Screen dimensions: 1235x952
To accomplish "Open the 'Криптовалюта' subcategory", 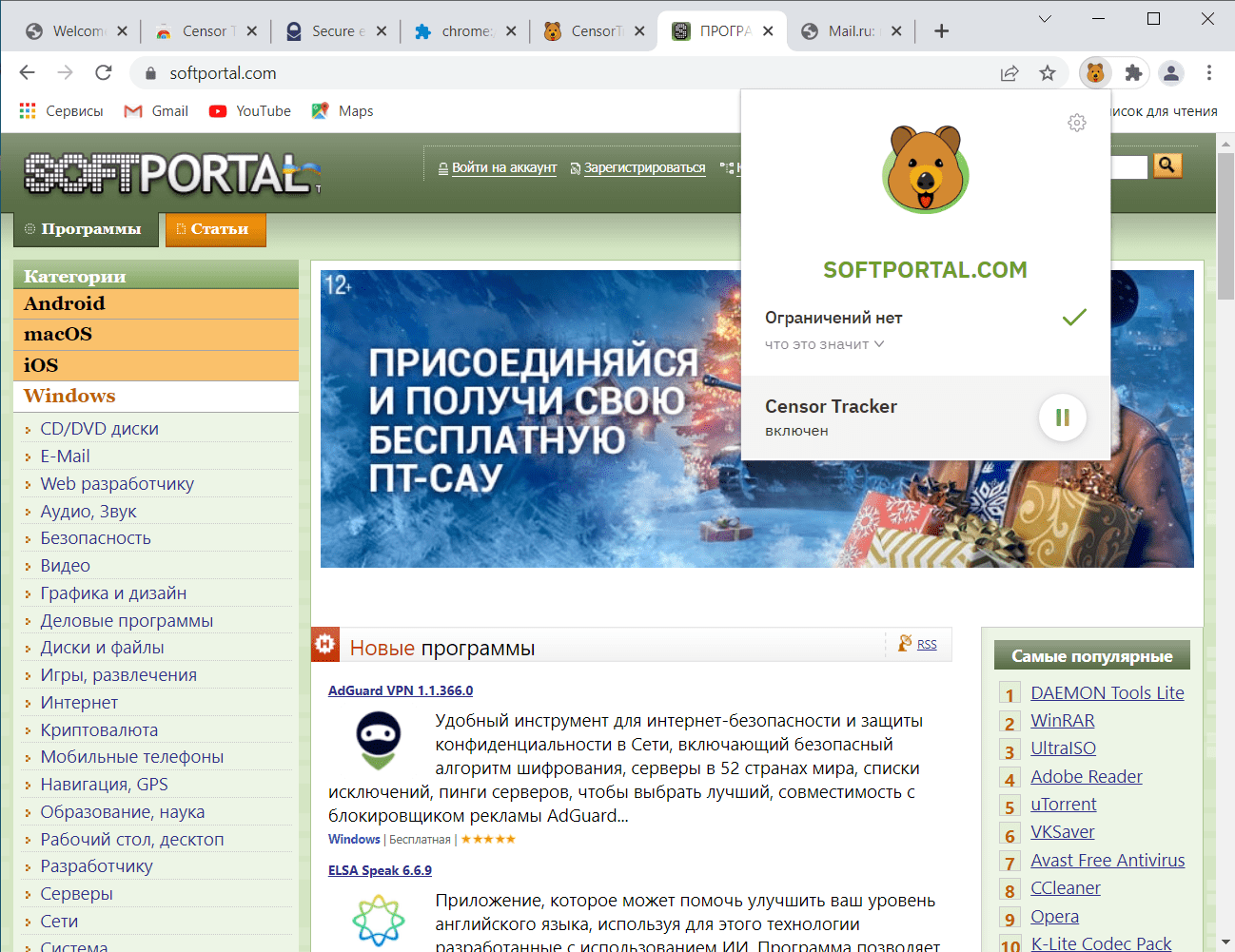I will click(x=99, y=730).
